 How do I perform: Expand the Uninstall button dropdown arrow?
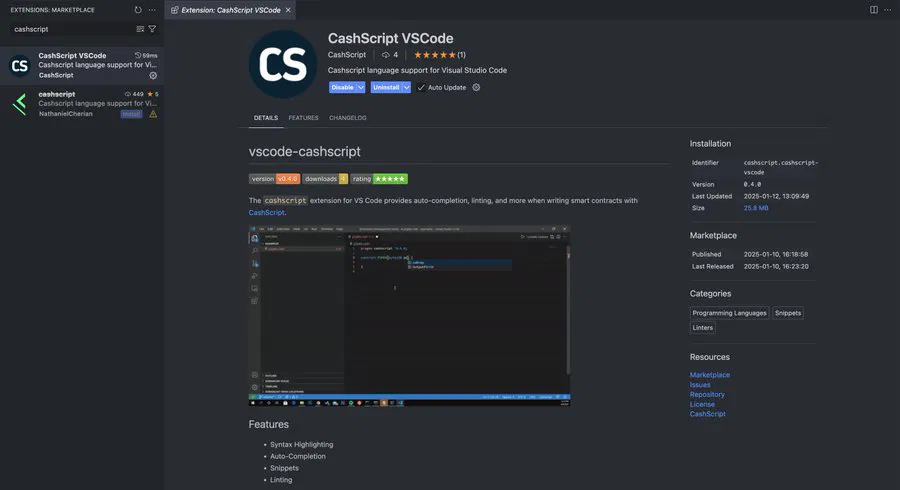[406, 87]
